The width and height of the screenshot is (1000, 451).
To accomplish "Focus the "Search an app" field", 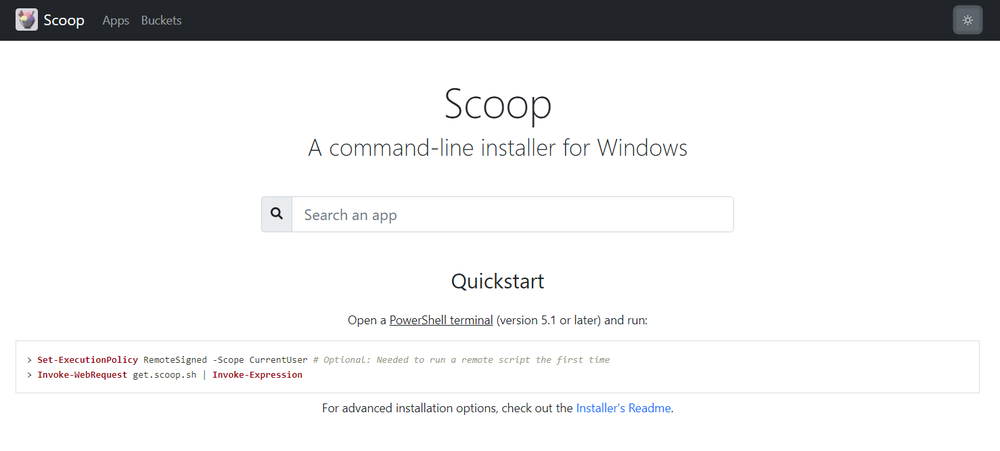I will (512, 214).
